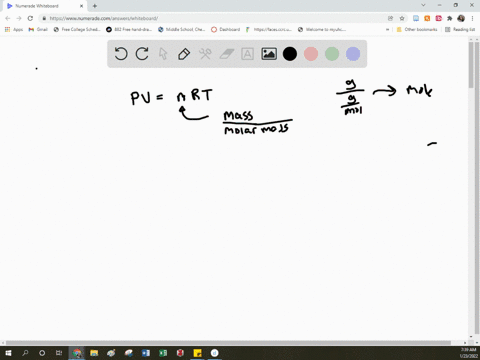The image size is (480, 360).
Task: Open the https://faces.ccrc bookmark
Action: point(269,29)
